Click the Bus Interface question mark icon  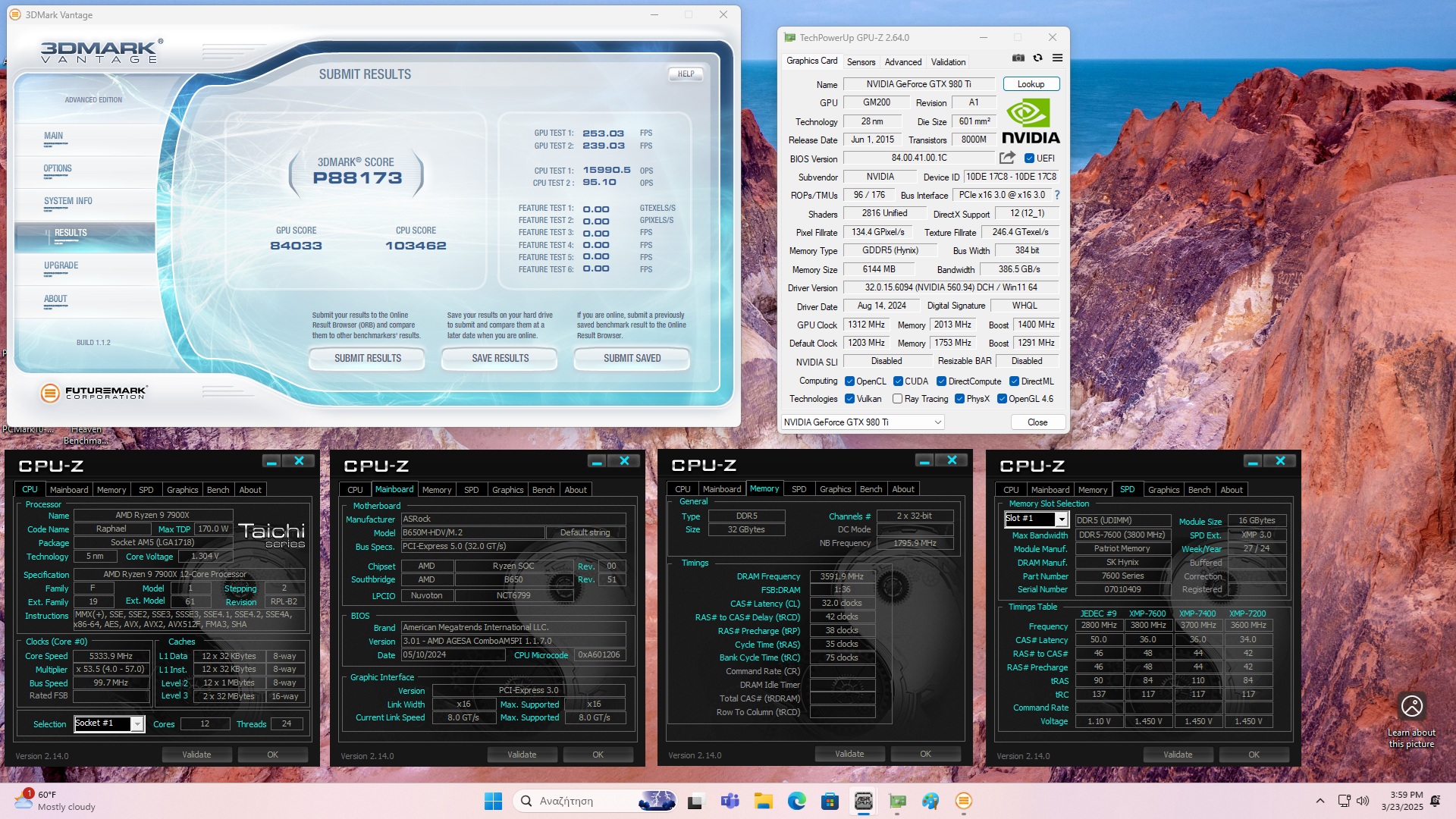point(1057,195)
